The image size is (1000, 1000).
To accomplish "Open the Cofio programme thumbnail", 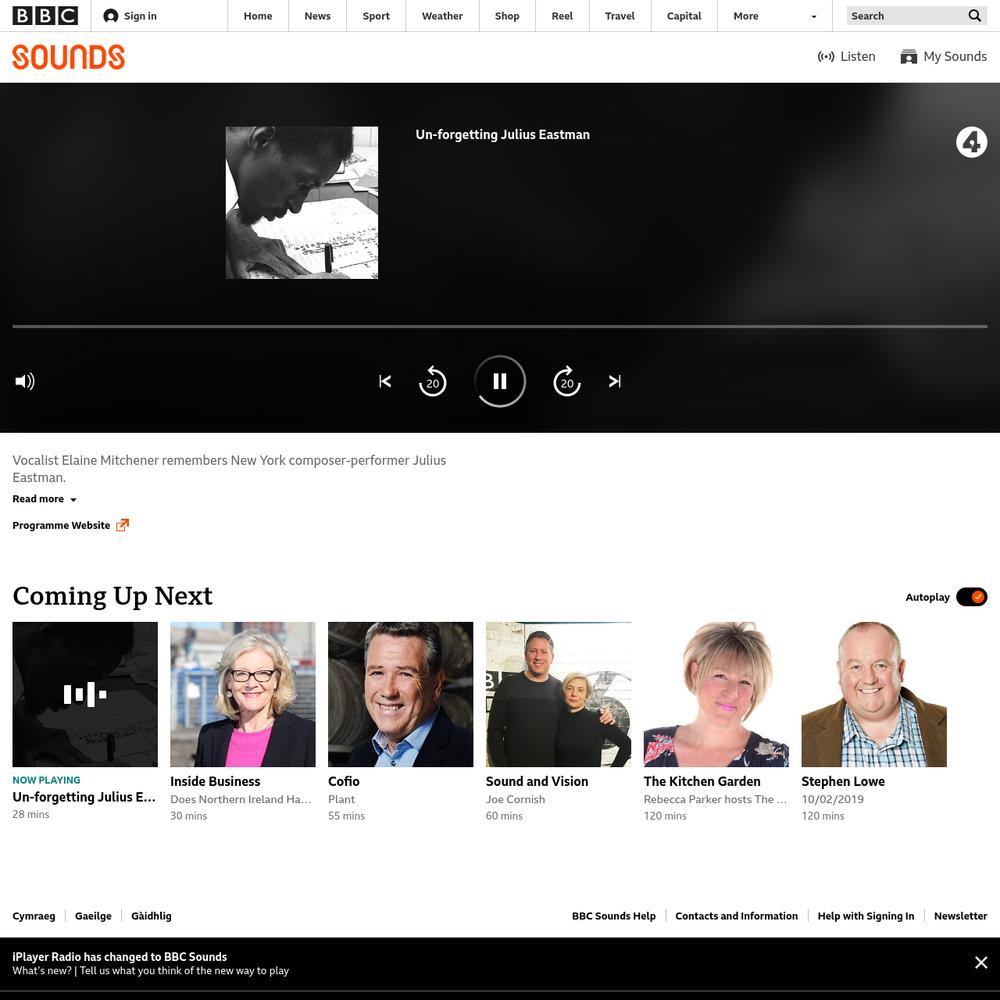I will point(401,695).
